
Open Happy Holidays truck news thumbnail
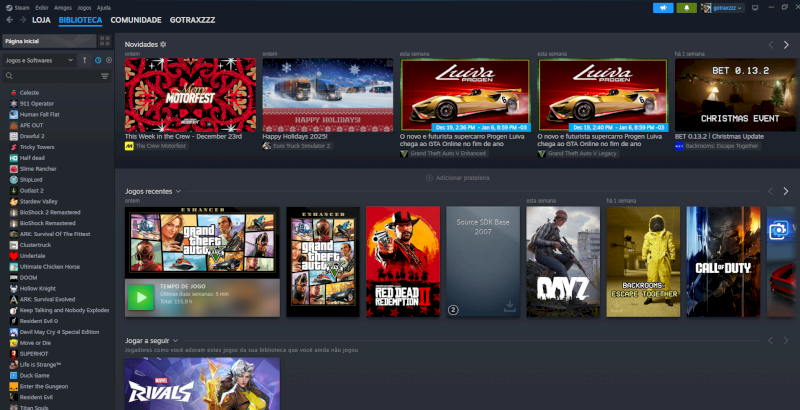click(328, 95)
